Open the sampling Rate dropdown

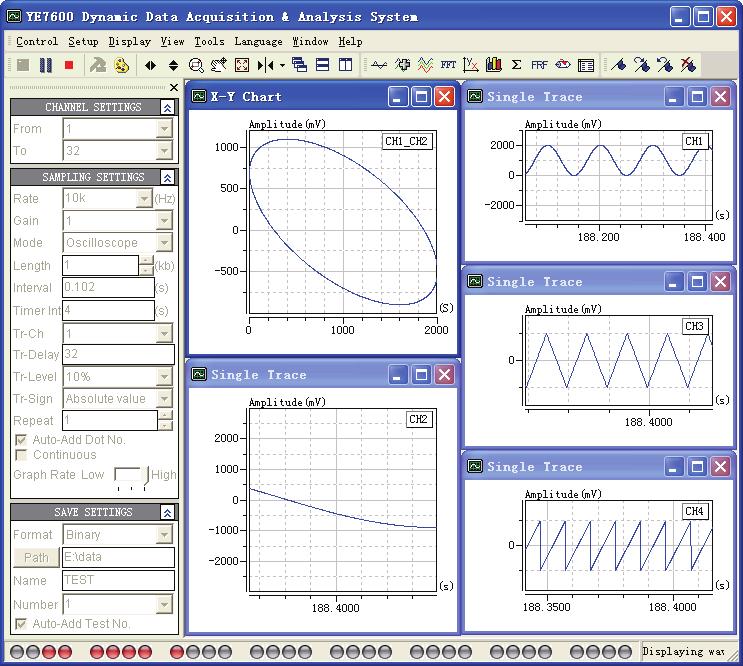pos(144,198)
